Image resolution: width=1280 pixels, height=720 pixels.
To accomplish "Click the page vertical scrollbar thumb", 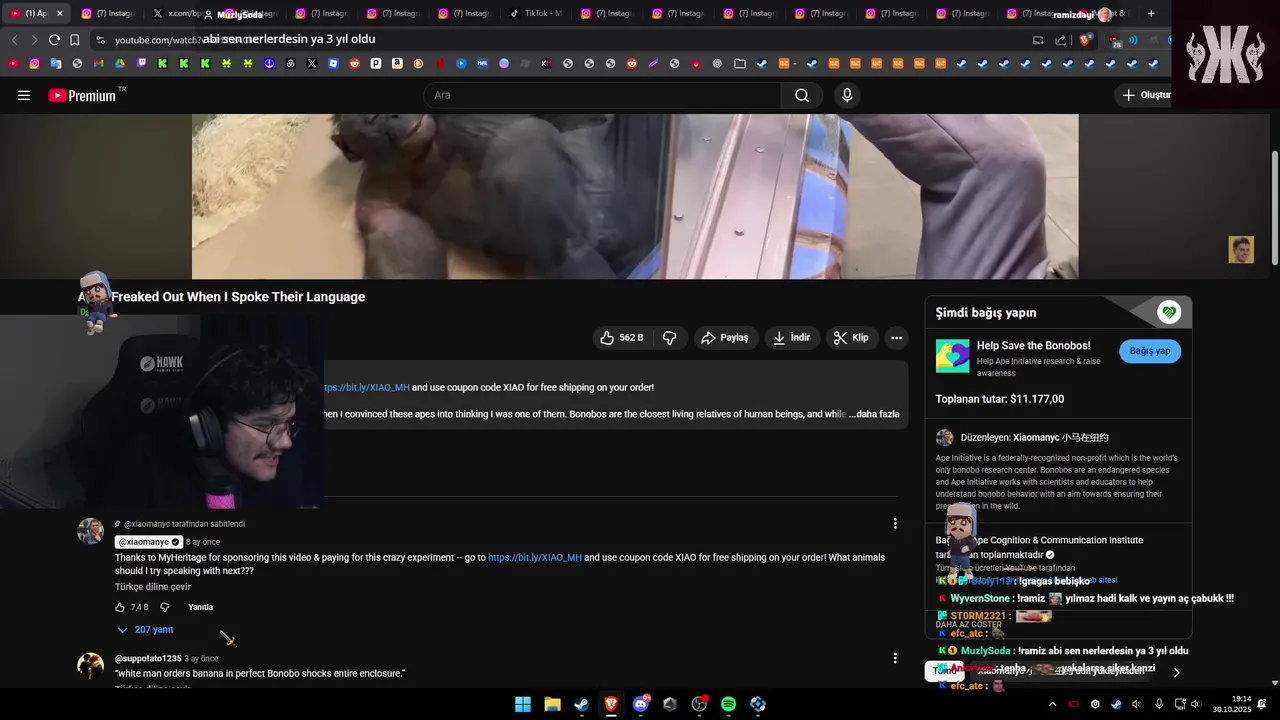I will coord(1275,208).
